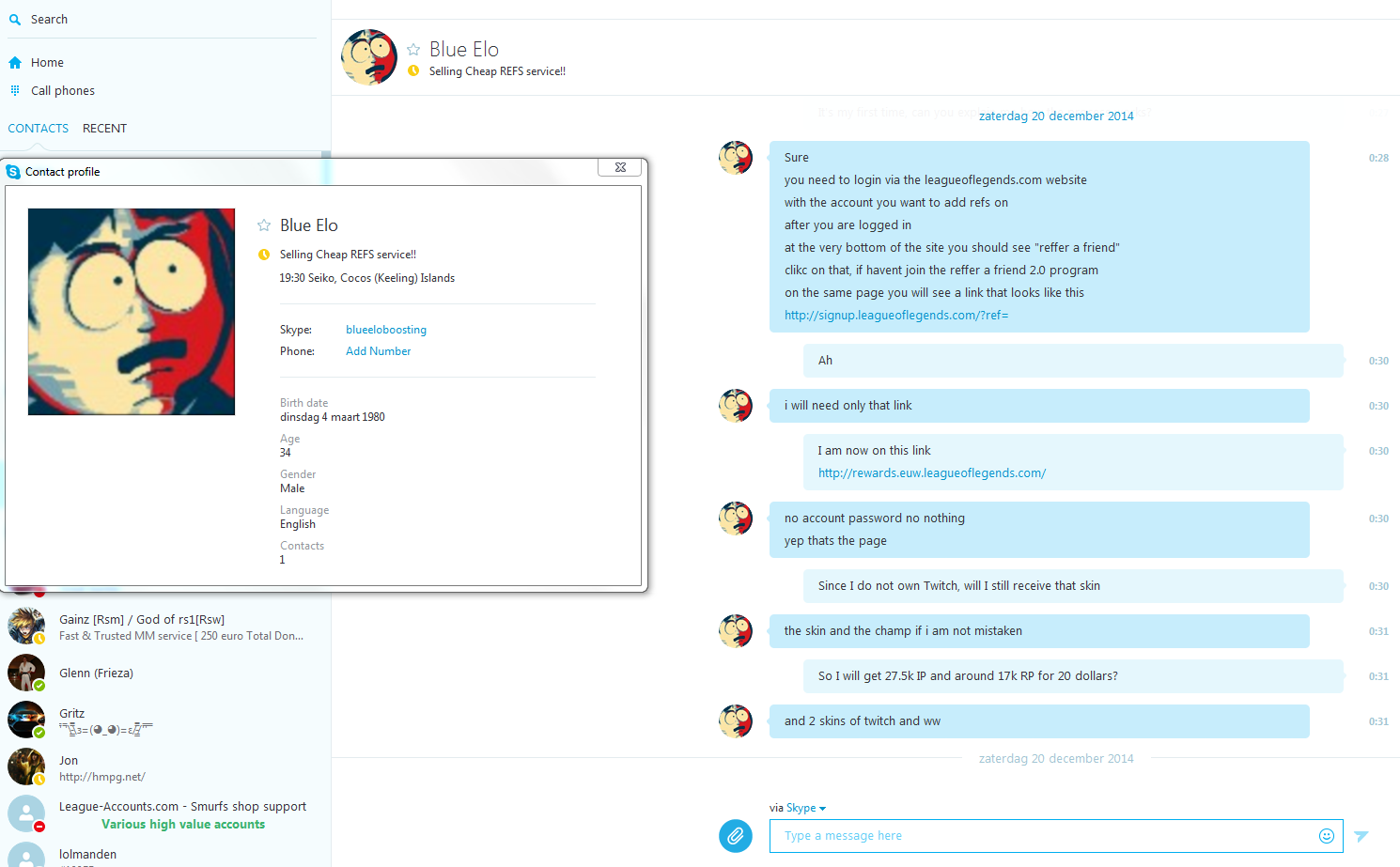Click League-Accounts.com contact avatar

click(26, 813)
